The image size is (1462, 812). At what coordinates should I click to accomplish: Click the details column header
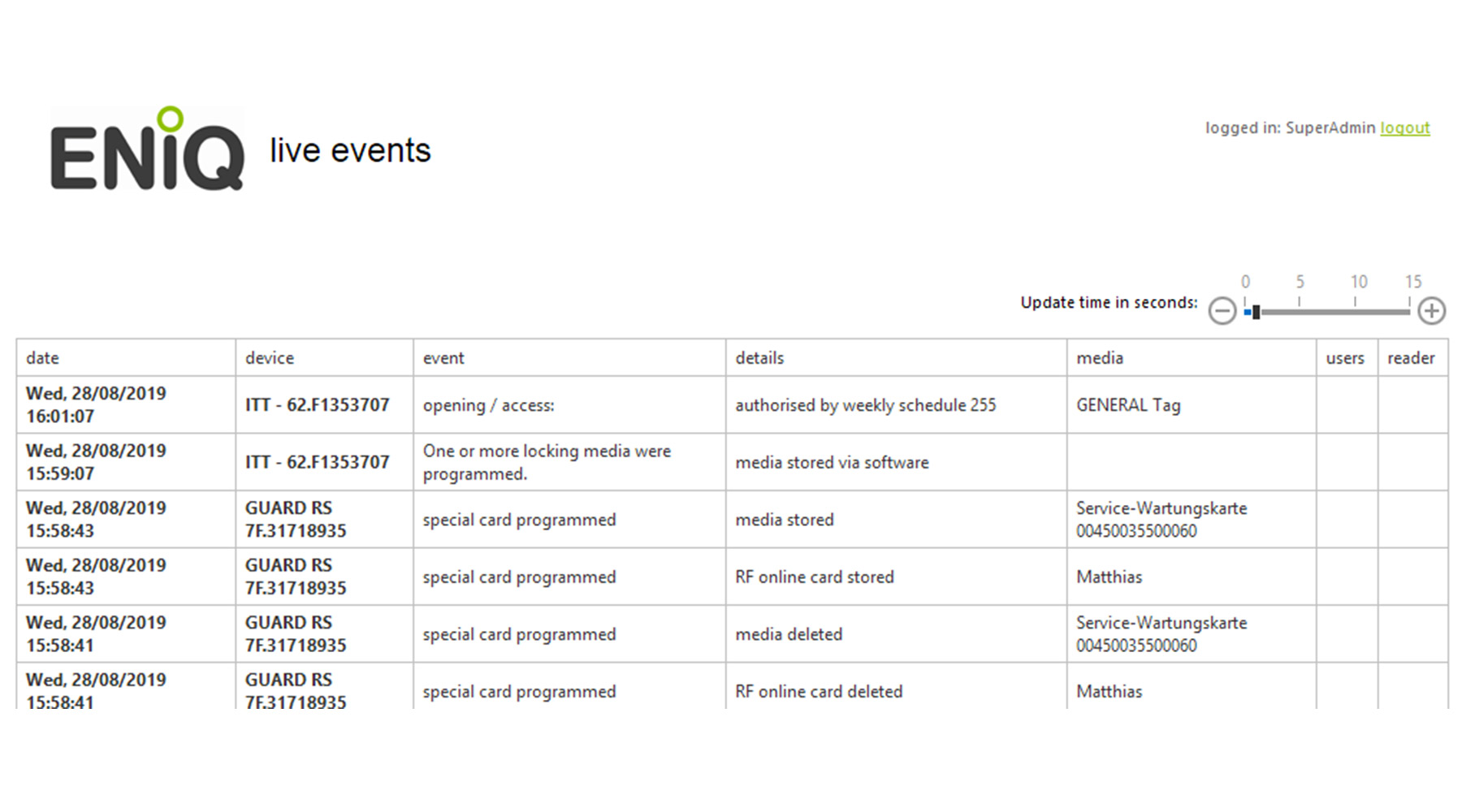[759, 358]
